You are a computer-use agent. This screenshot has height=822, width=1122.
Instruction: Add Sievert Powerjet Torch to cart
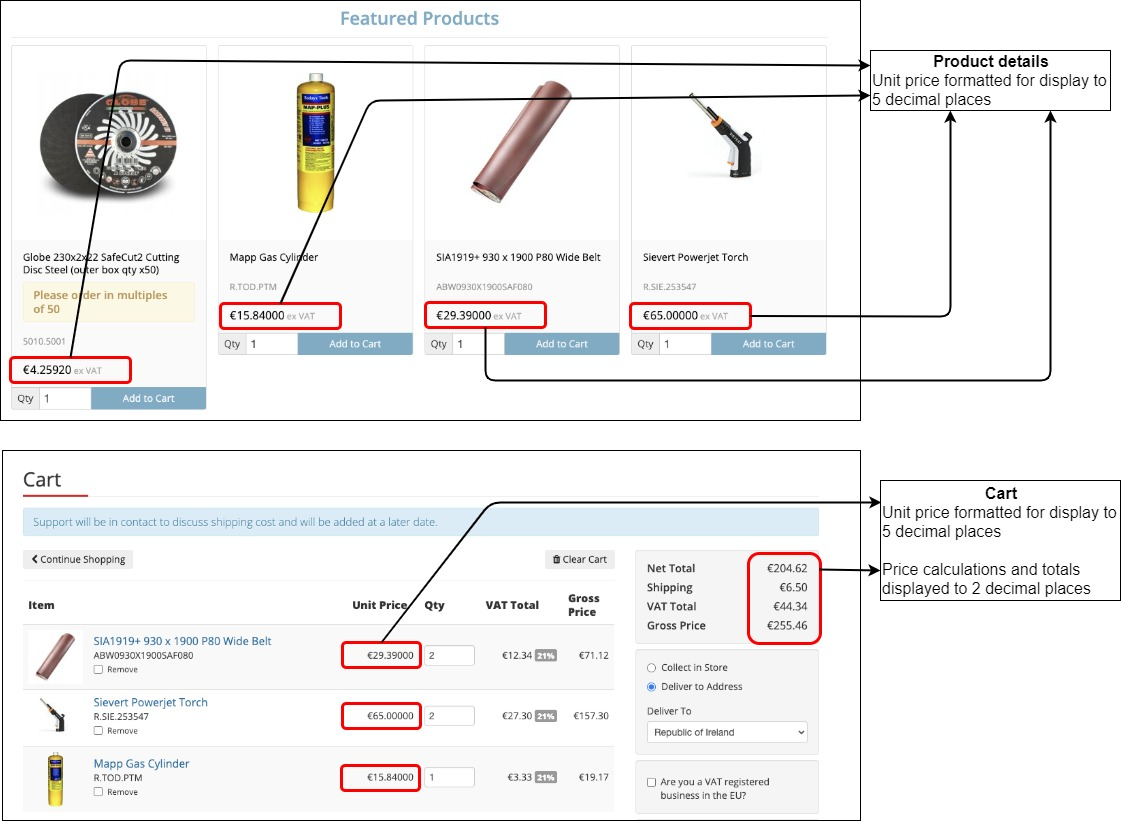(x=768, y=344)
